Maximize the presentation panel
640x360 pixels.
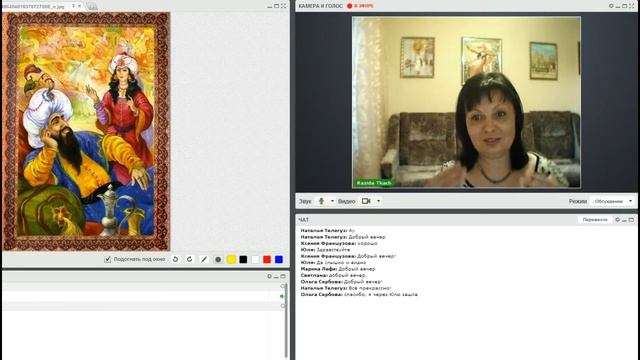pyautogui.click(x=276, y=6)
